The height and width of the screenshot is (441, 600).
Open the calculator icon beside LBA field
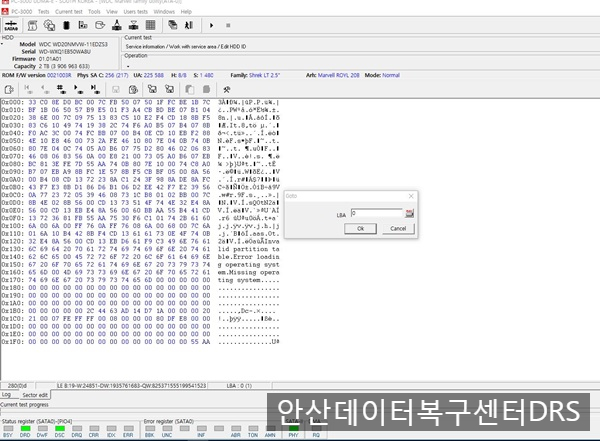tap(409, 213)
